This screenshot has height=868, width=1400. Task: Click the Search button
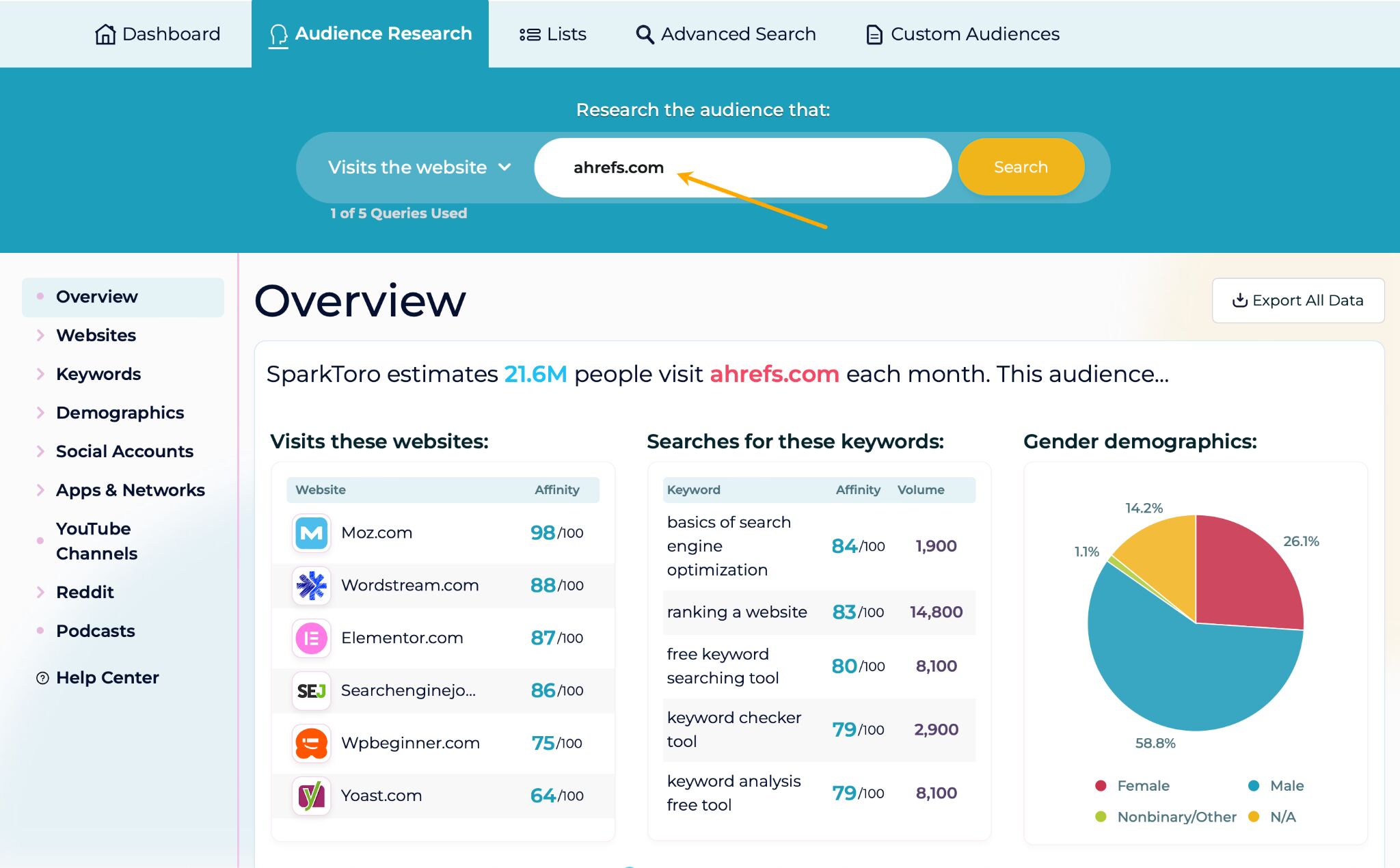pos(1020,167)
